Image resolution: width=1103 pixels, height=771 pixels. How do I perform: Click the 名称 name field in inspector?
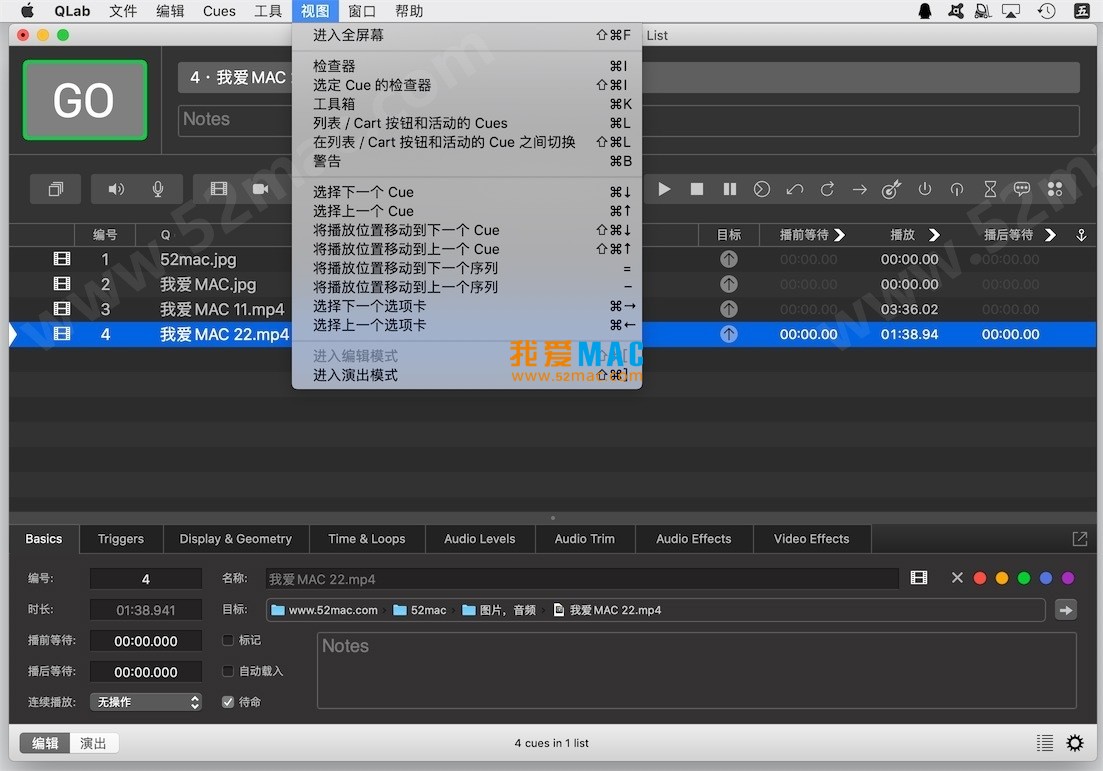[582, 578]
